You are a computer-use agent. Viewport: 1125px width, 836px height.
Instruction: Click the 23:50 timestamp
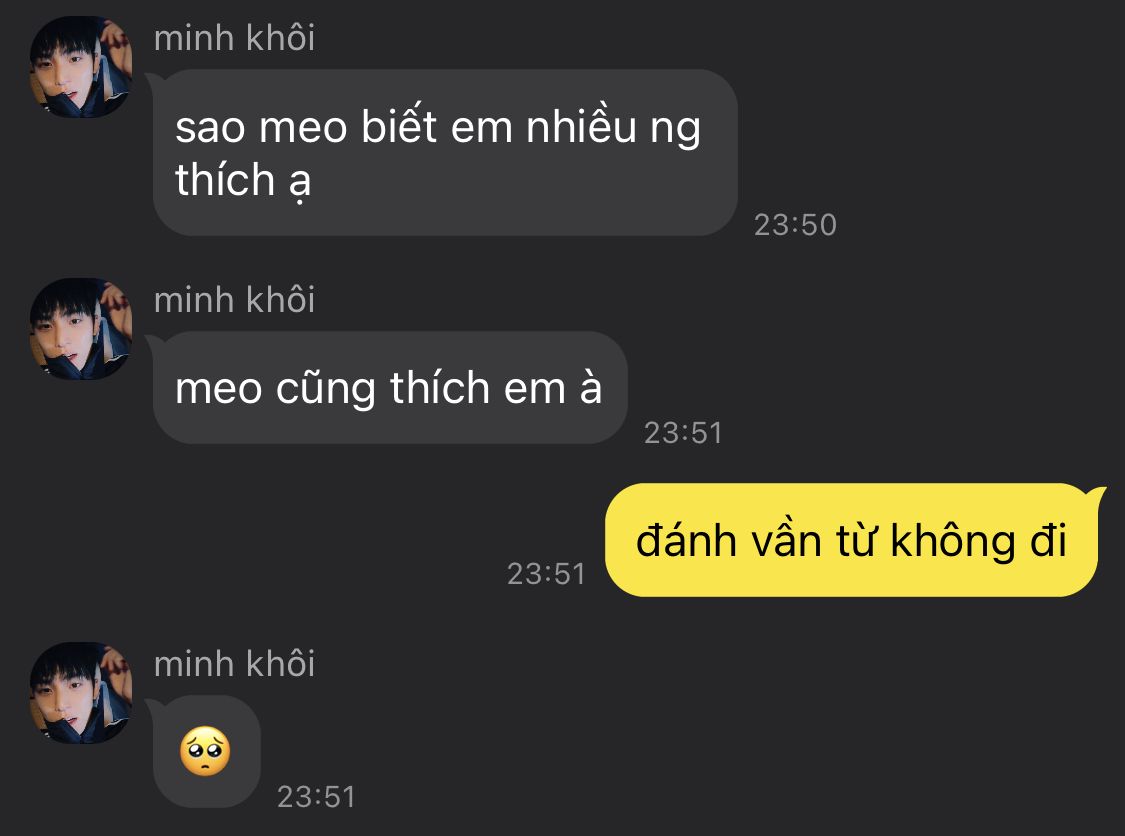(795, 225)
